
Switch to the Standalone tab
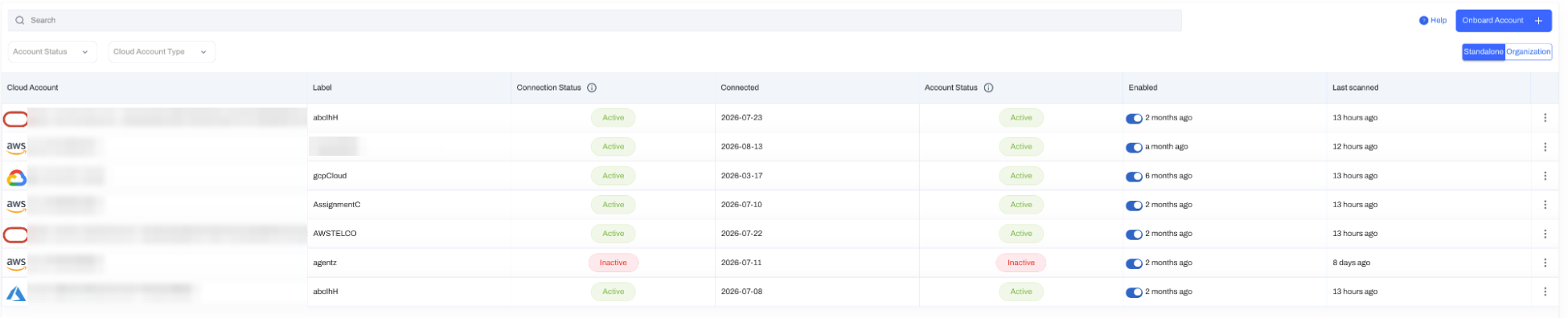click(x=1484, y=51)
